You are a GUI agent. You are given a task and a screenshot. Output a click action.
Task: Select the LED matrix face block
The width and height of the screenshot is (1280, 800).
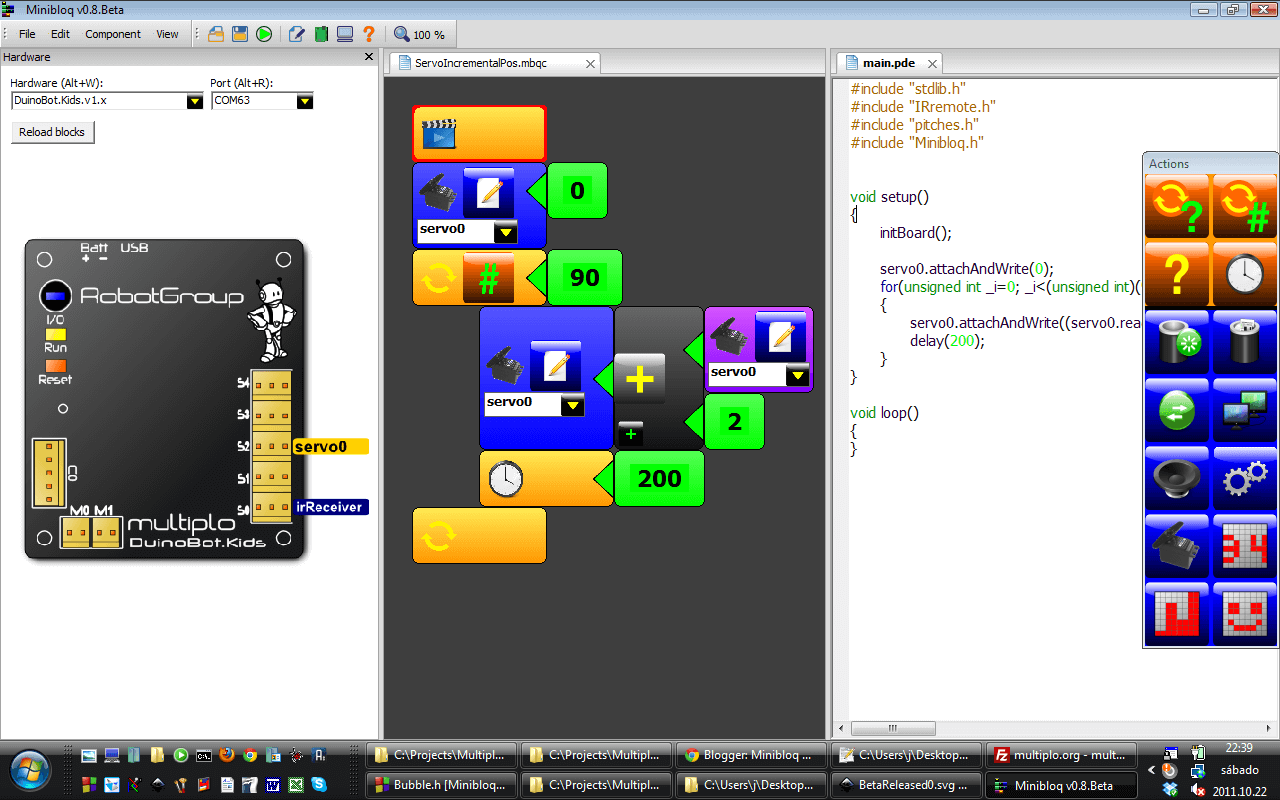tap(1245, 545)
